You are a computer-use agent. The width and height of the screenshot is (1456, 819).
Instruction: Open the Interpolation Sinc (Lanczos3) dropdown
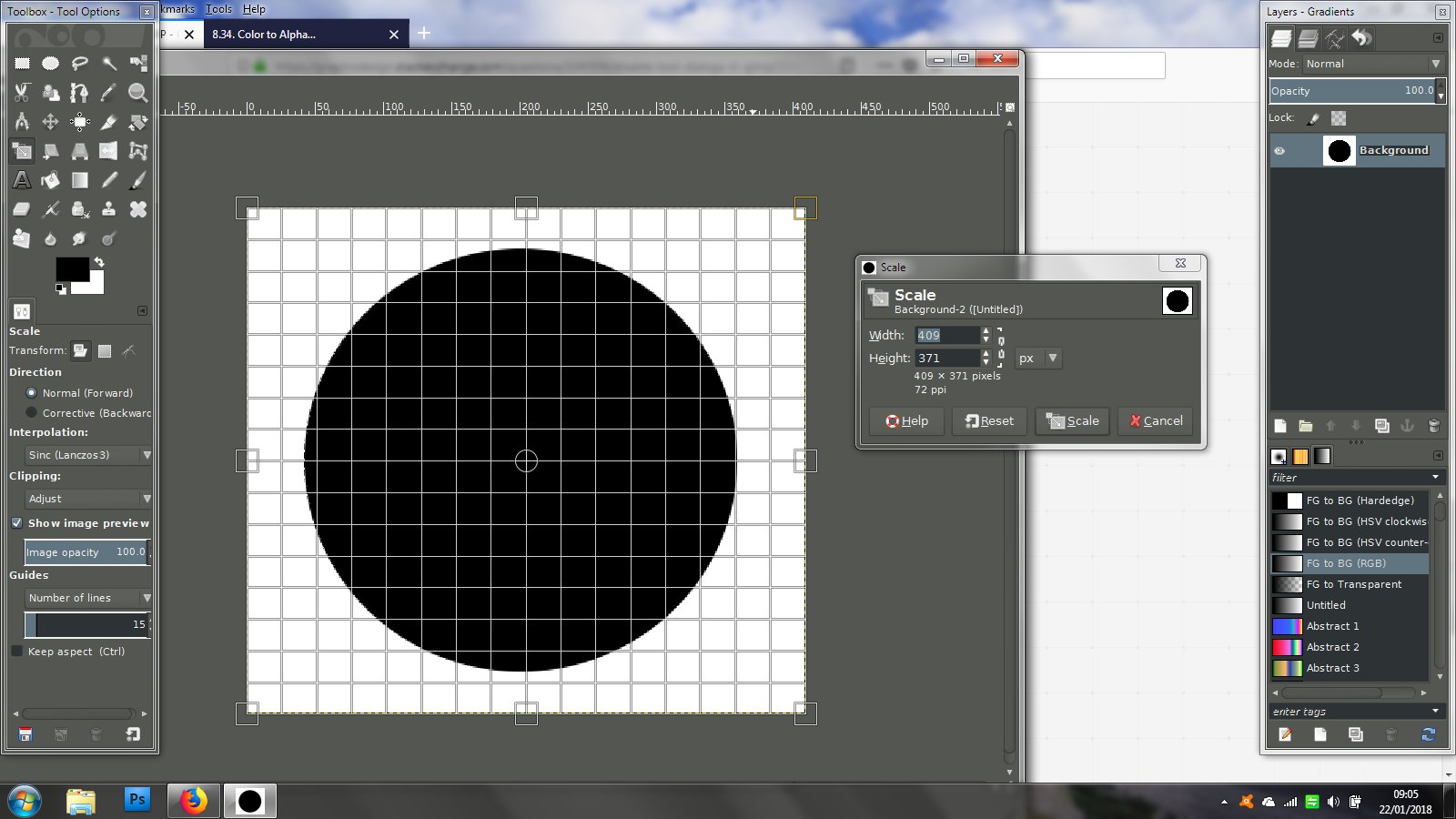pos(88,455)
